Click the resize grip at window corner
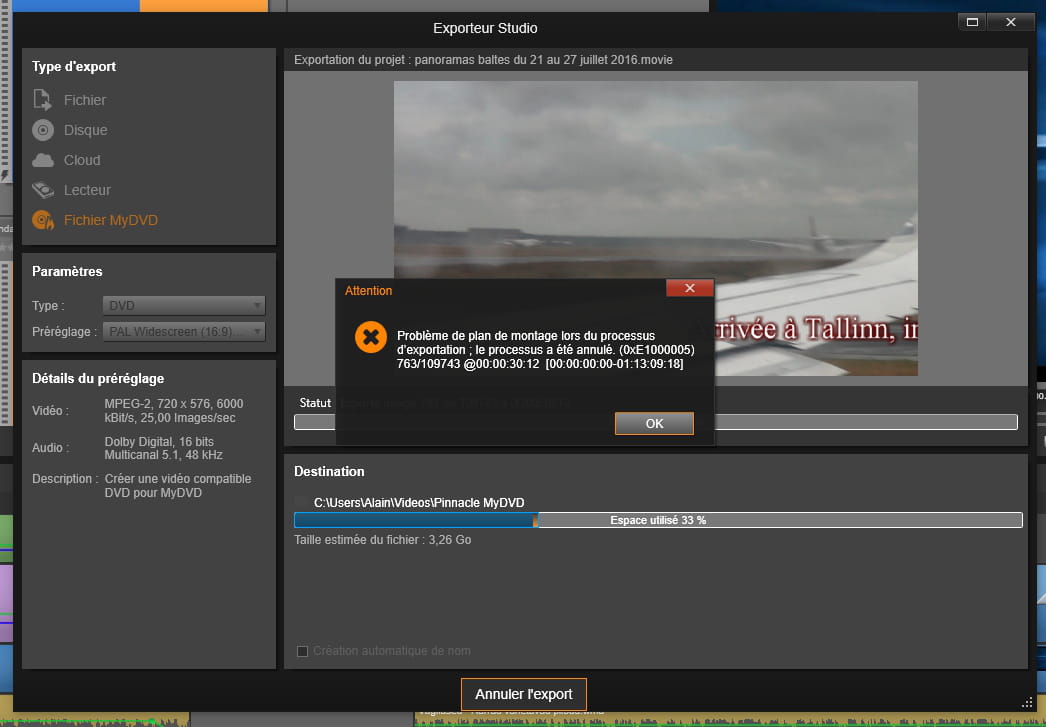Viewport: 1046px width, 727px height. pyautogui.click(x=1027, y=702)
